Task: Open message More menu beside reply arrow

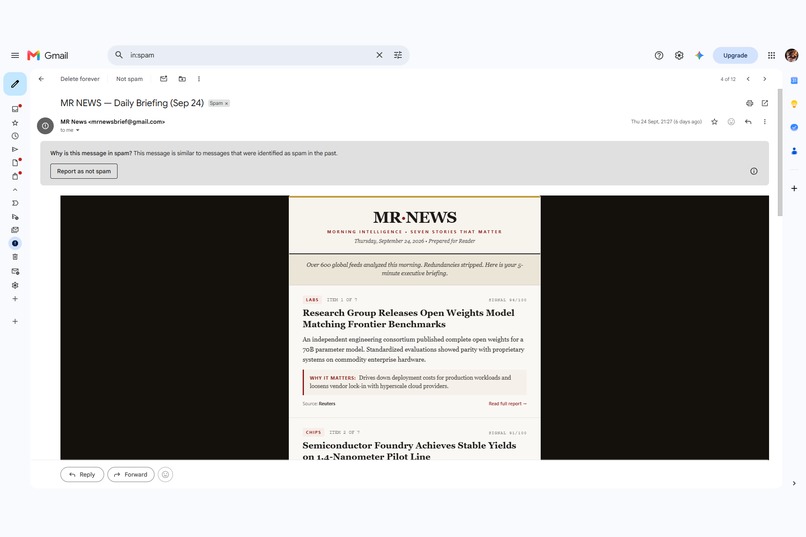Action: point(765,122)
